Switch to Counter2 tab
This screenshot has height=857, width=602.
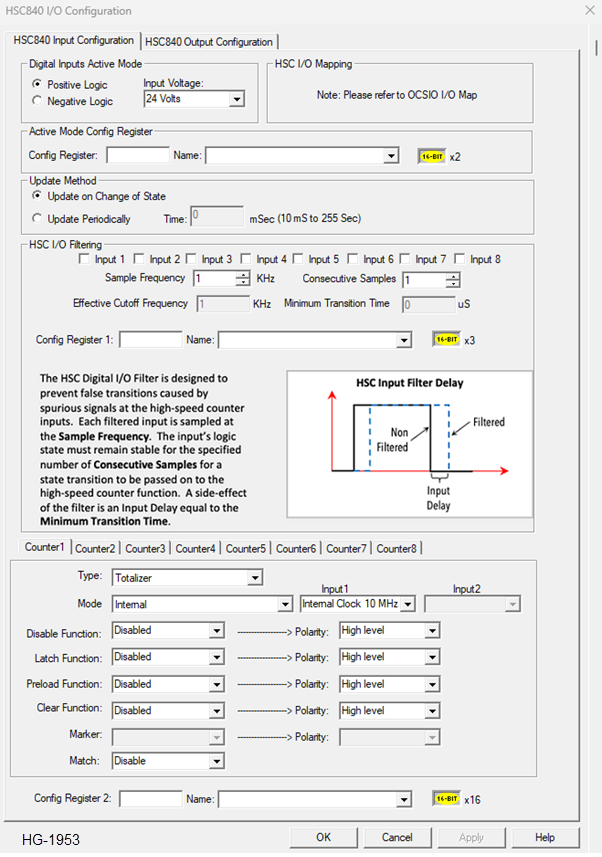click(x=95, y=548)
